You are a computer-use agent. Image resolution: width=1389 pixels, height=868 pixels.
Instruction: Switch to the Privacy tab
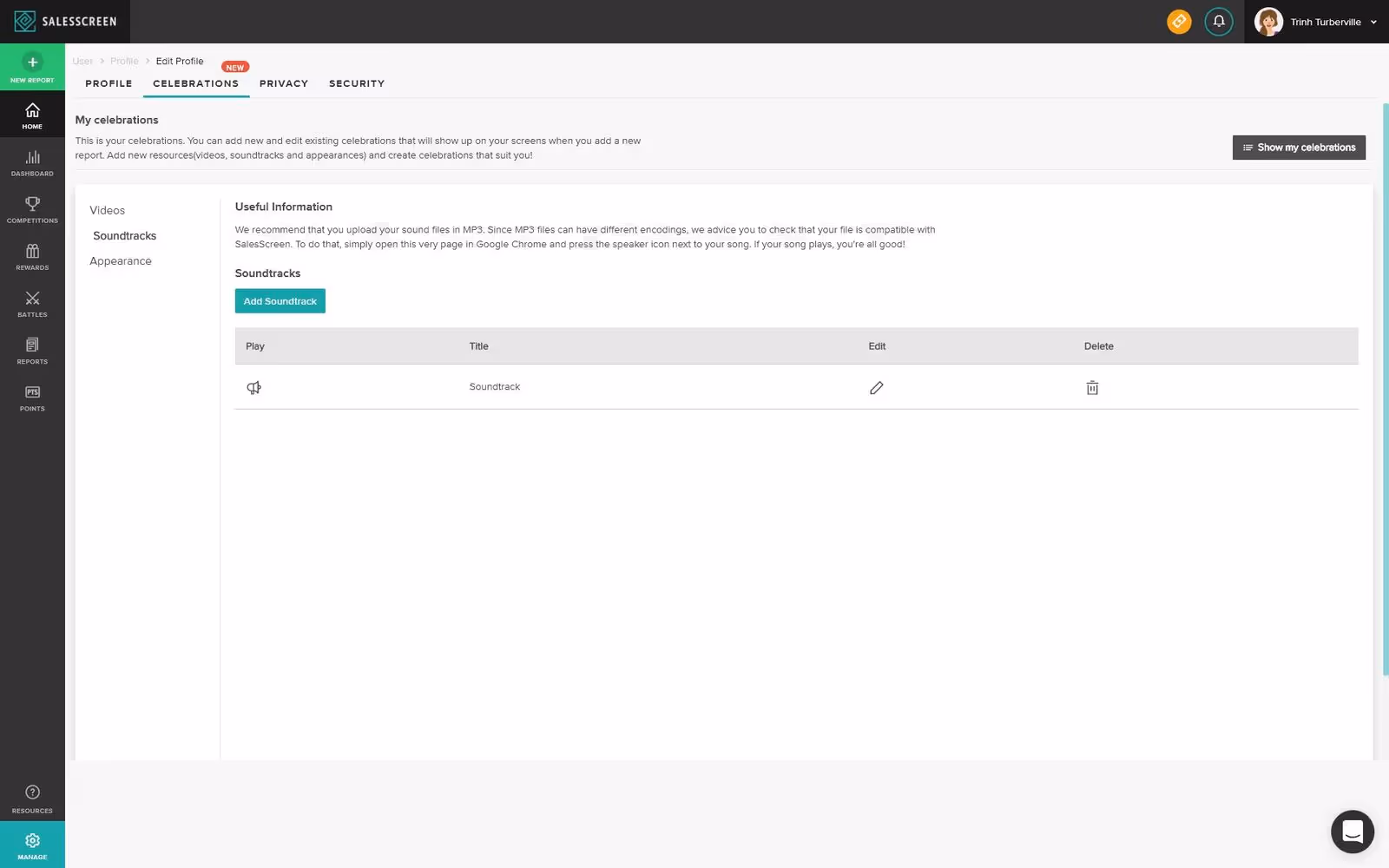click(284, 83)
